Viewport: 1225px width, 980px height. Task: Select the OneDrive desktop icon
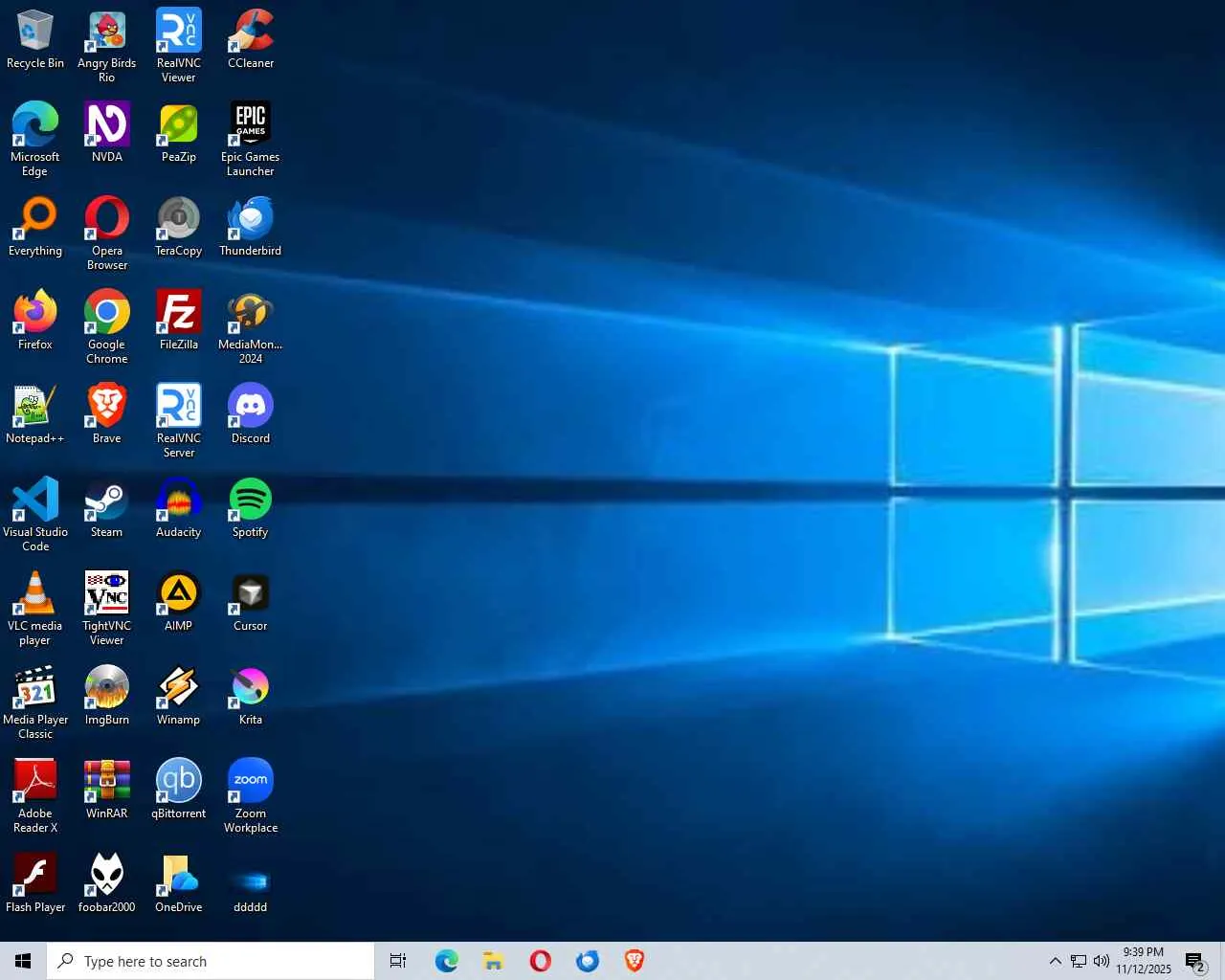[179, 882]
